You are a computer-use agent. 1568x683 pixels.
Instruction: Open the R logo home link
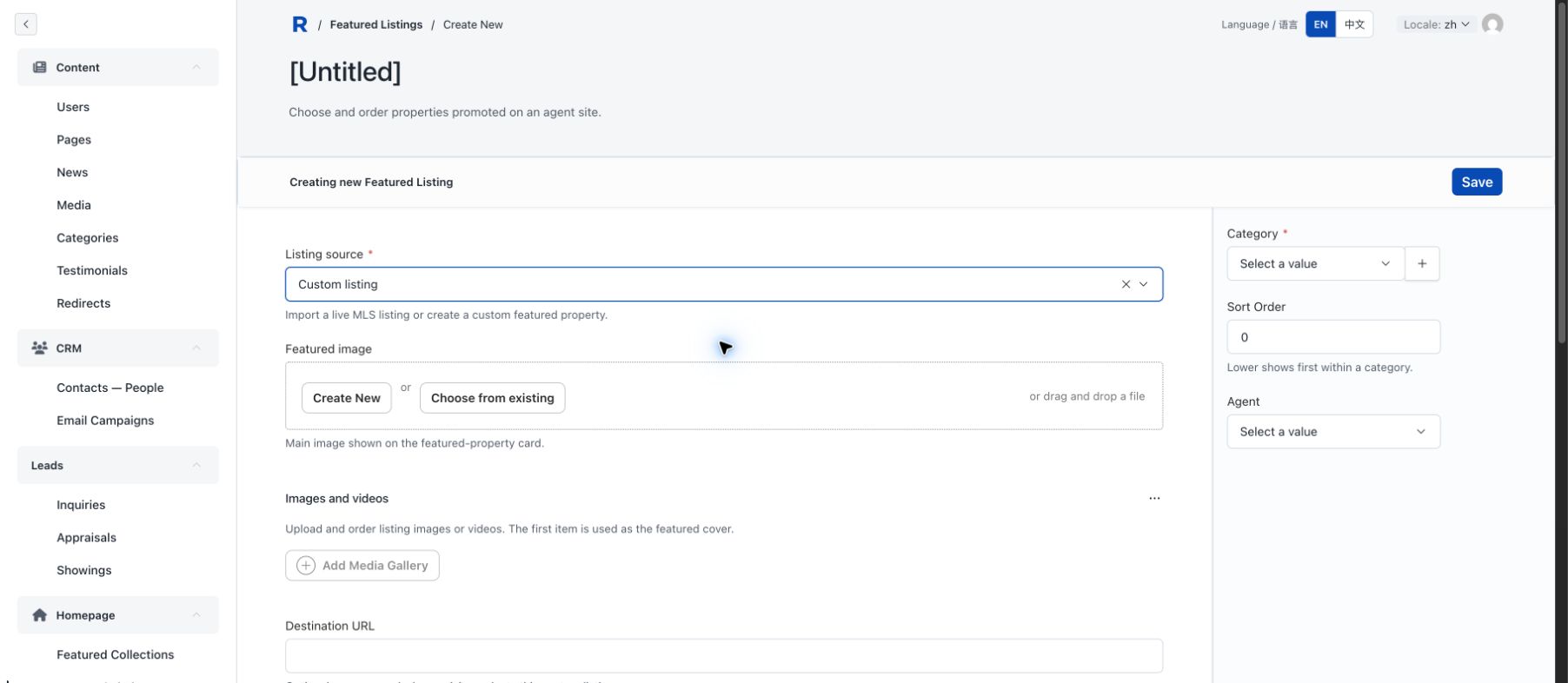pos(300,24)
